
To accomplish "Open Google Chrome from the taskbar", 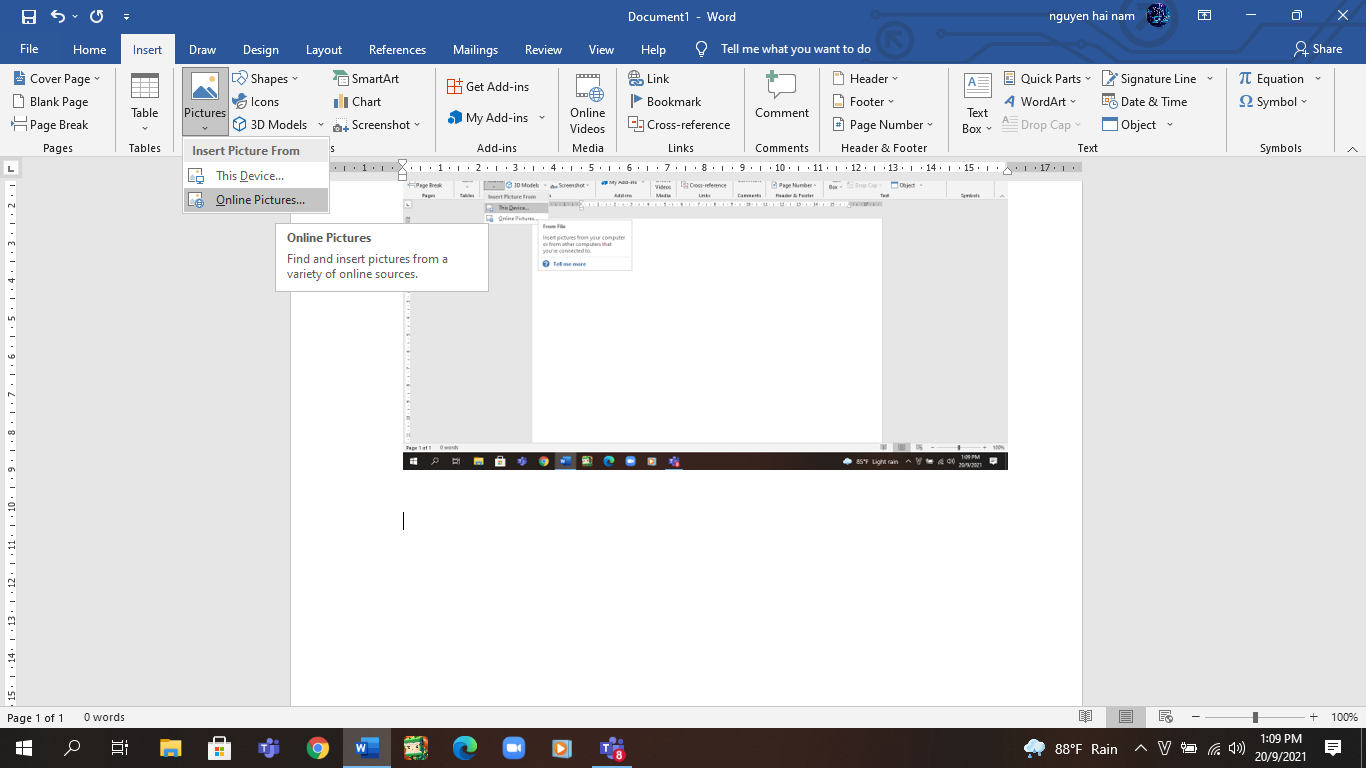I will [x=318, y=748].
